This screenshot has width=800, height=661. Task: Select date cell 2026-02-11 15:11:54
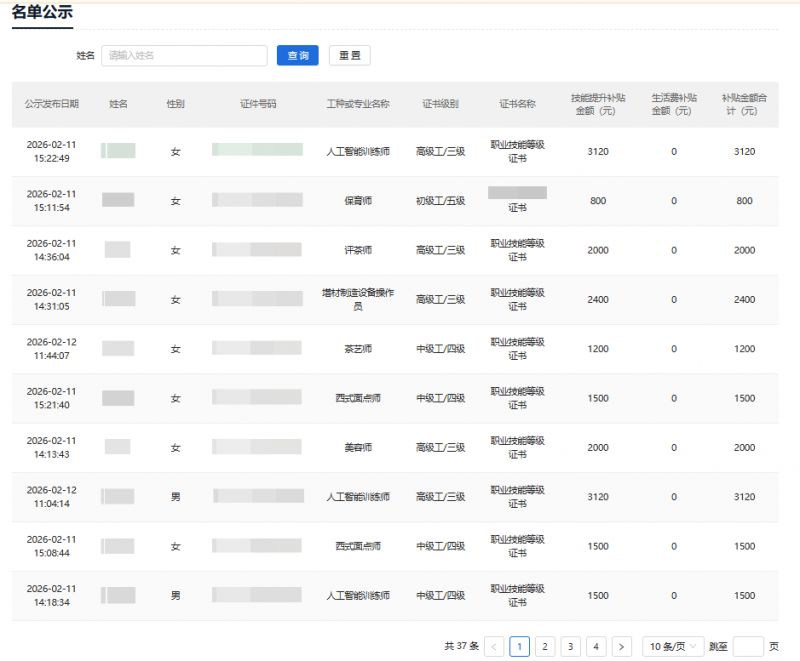point(52,201)
